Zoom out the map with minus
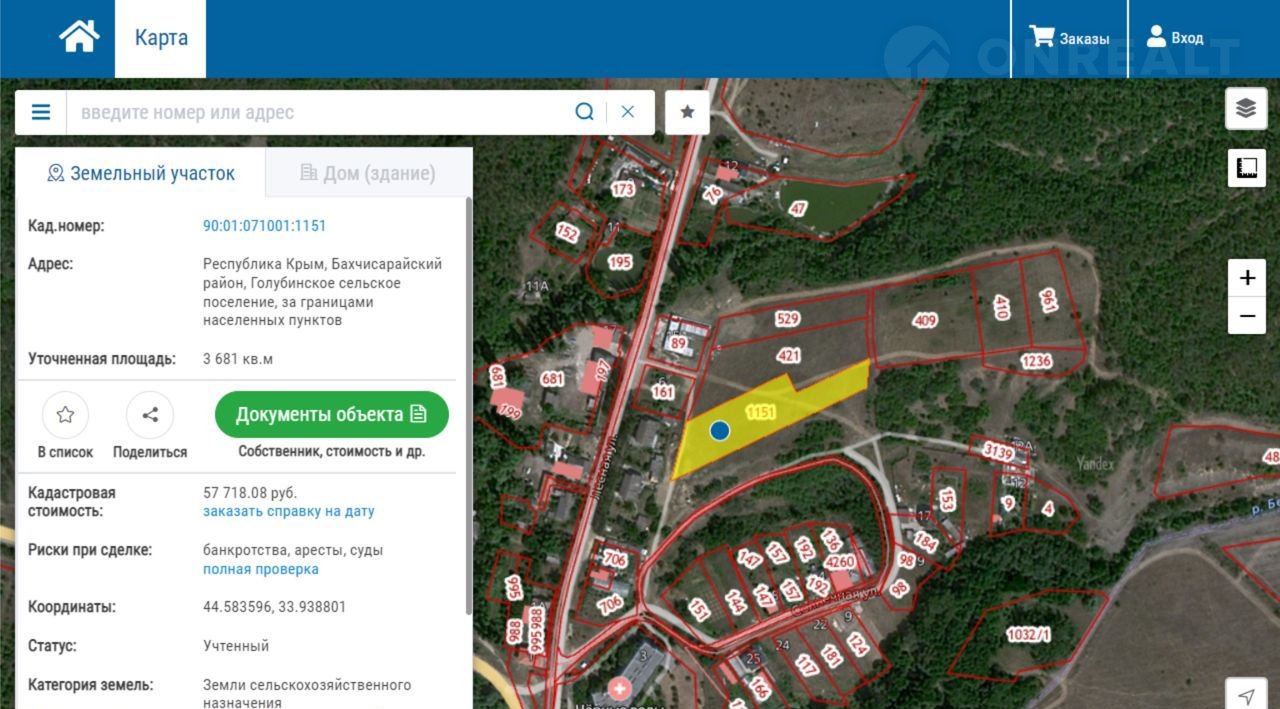 pos(1247,316)
